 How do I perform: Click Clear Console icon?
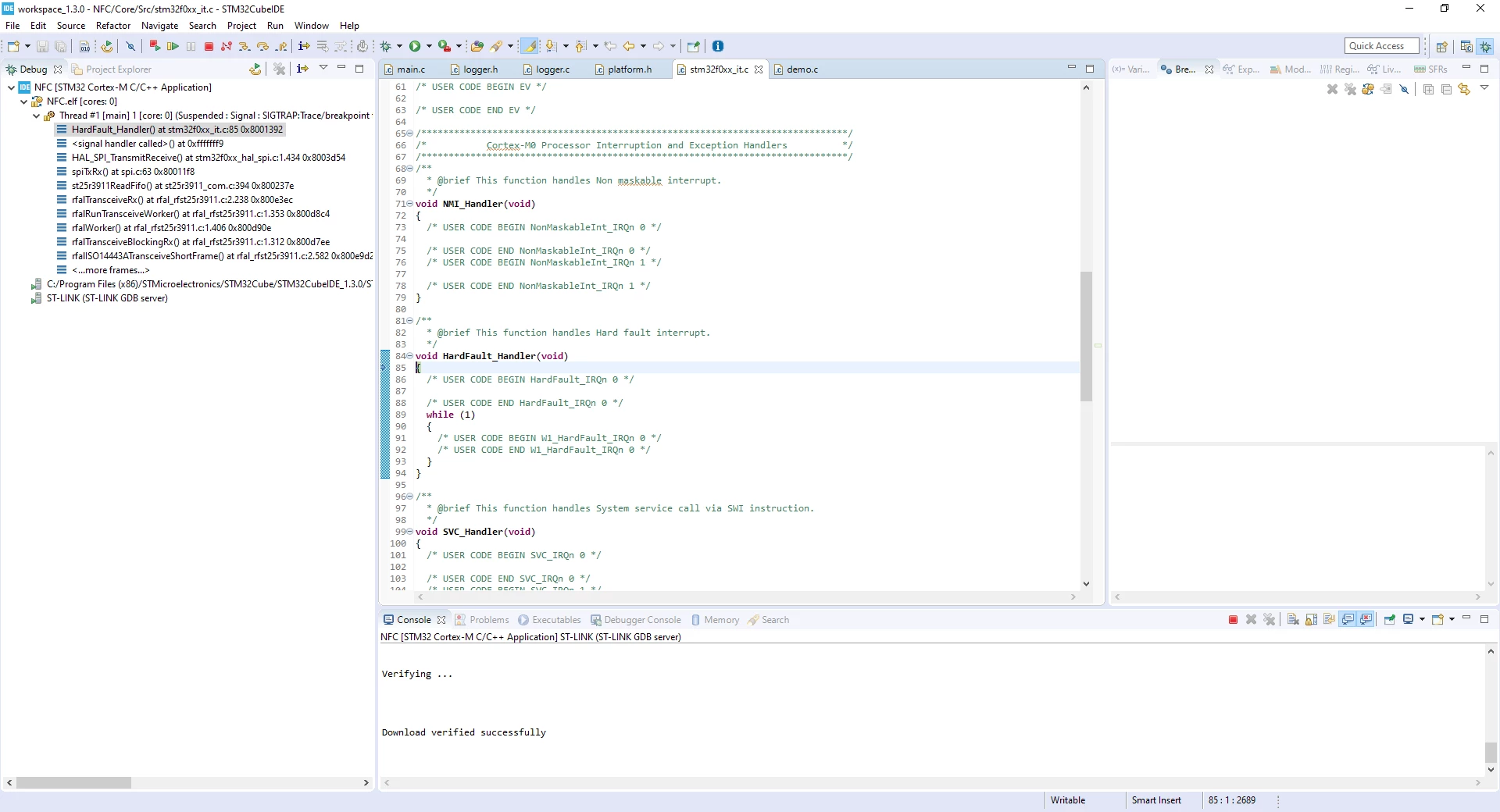[1293, 620]
